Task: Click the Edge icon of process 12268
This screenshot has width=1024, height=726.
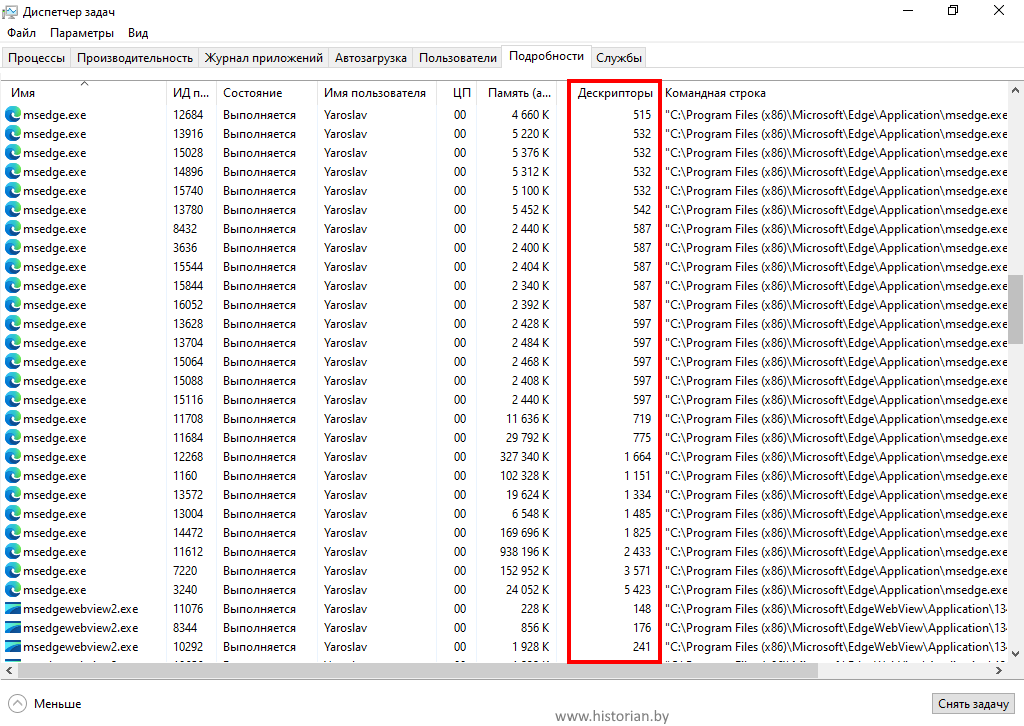Action: pyautogui.click(x=13, y=456)
